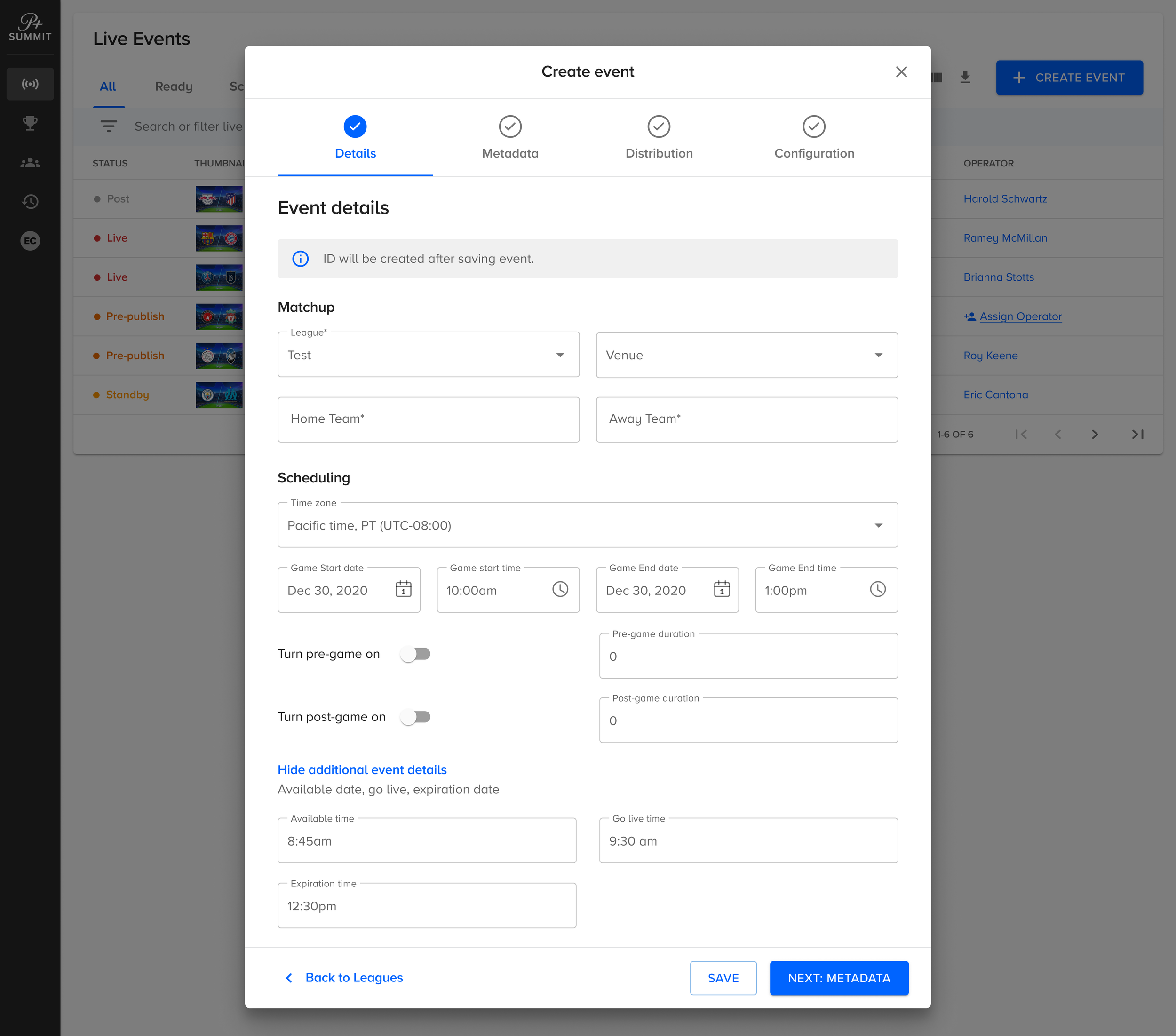The height and width of the screenshot is (1036, 1176).
Task: Open the Game End date calendar icon
Action: click(722, 589)
